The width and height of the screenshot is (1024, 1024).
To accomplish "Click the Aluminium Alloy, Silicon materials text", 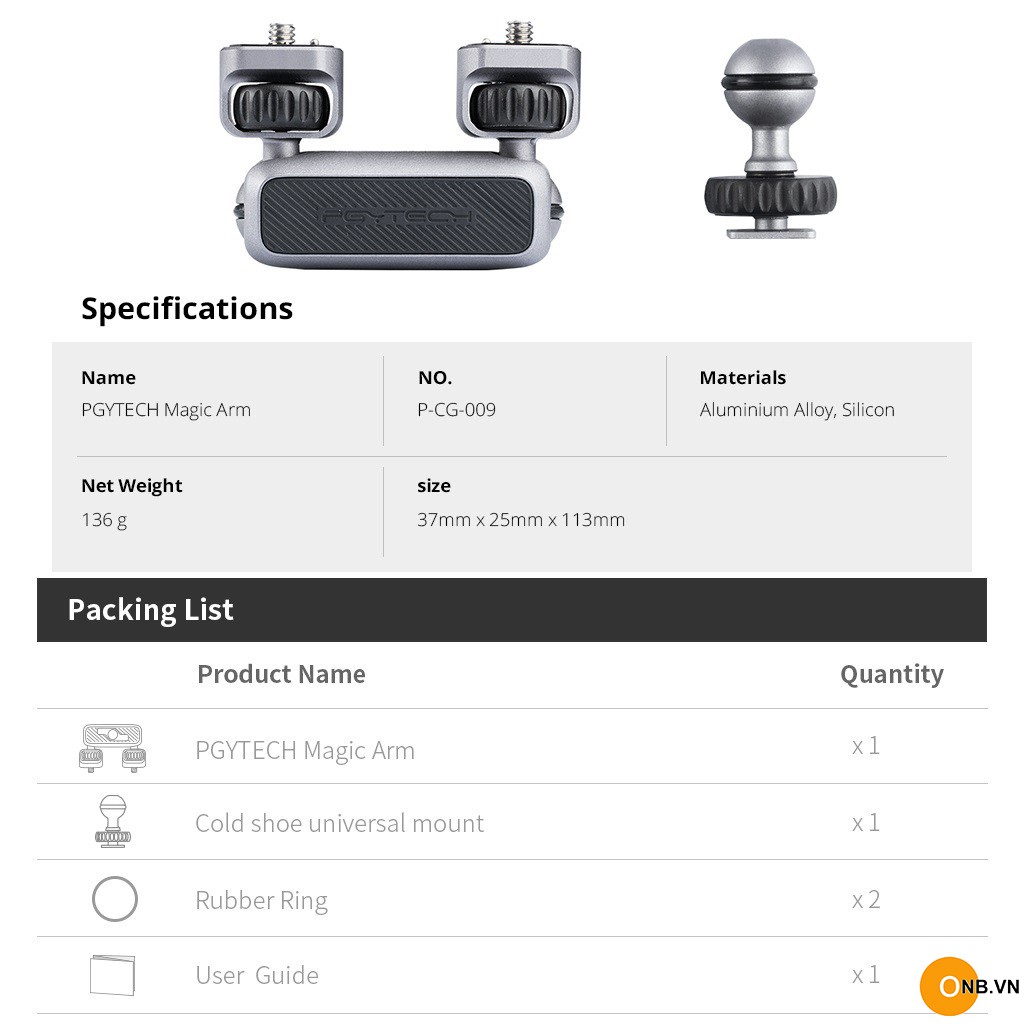I will pyautogui.click(x=797, y=410).
